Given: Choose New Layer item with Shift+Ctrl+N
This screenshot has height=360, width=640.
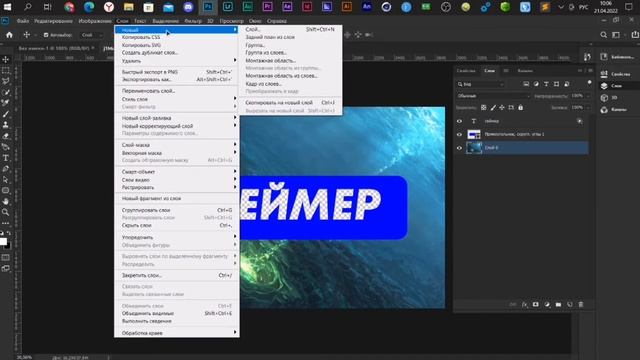Looking at the screenshot, I should coord(291,29).
